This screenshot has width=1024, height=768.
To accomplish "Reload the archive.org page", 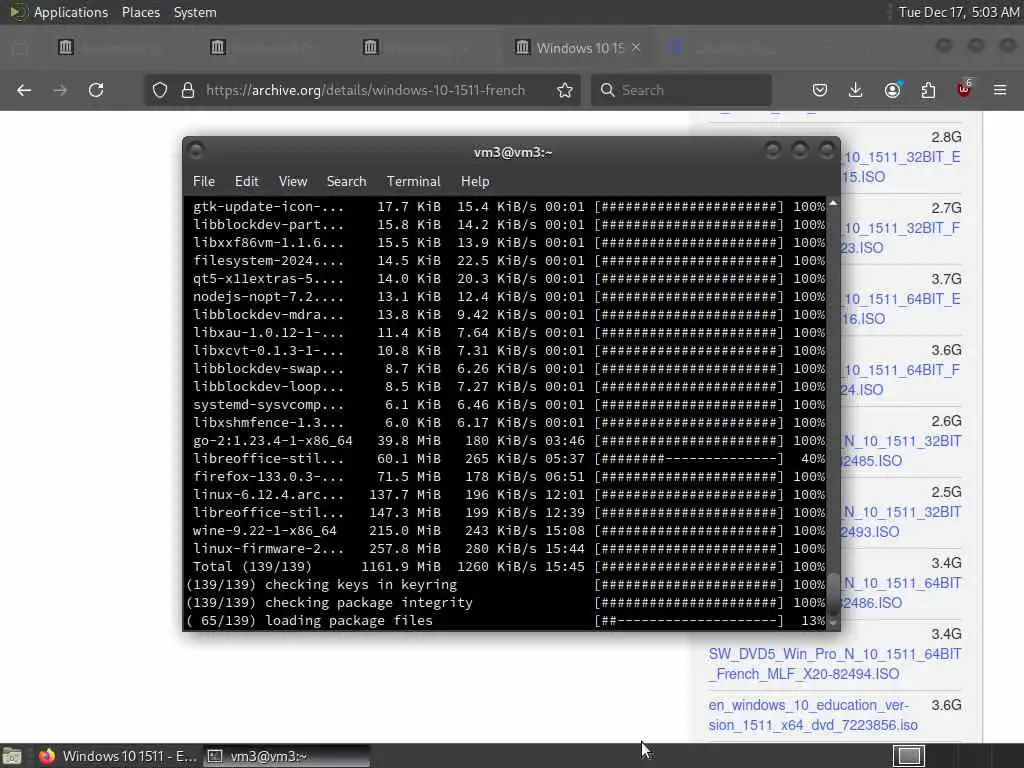I will point(96,90).
